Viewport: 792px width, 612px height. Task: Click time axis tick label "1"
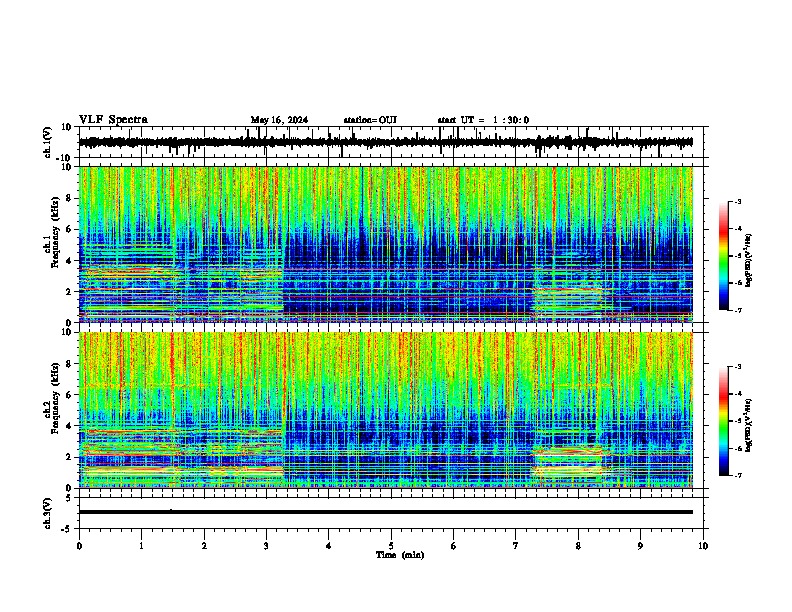[142, 546]
